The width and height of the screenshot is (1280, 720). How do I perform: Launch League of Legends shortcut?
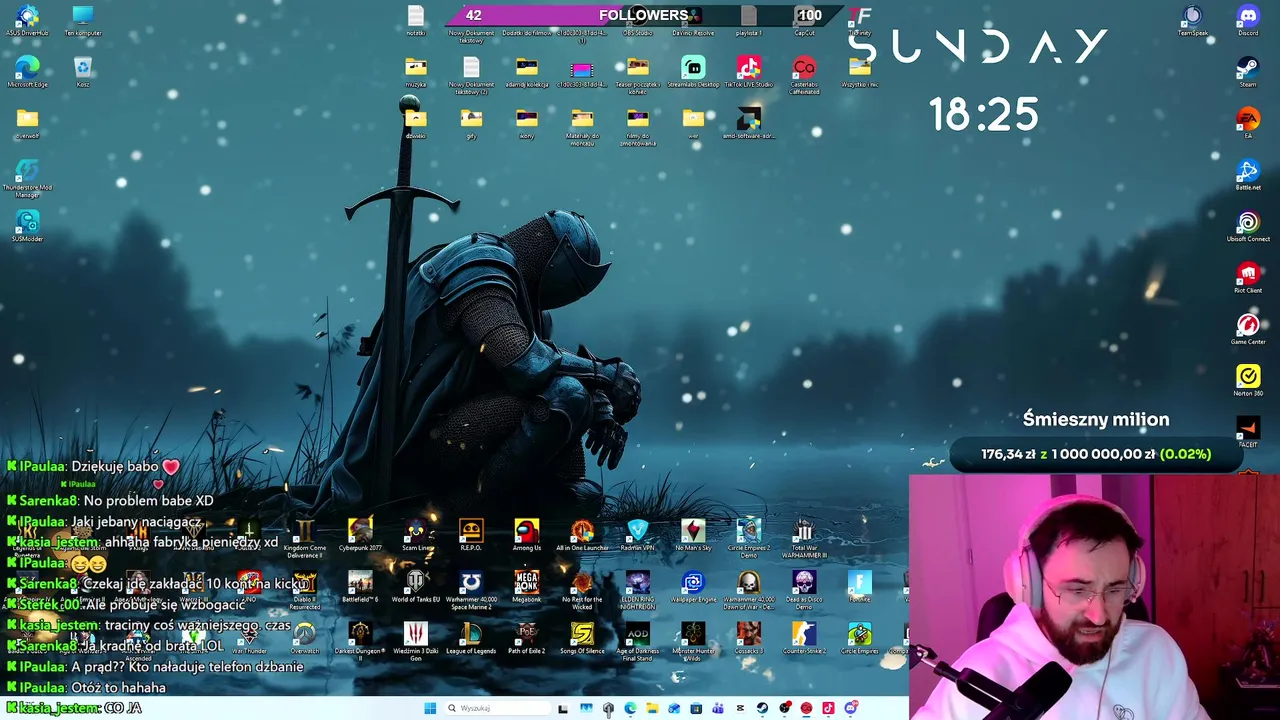tap(471, 638)
